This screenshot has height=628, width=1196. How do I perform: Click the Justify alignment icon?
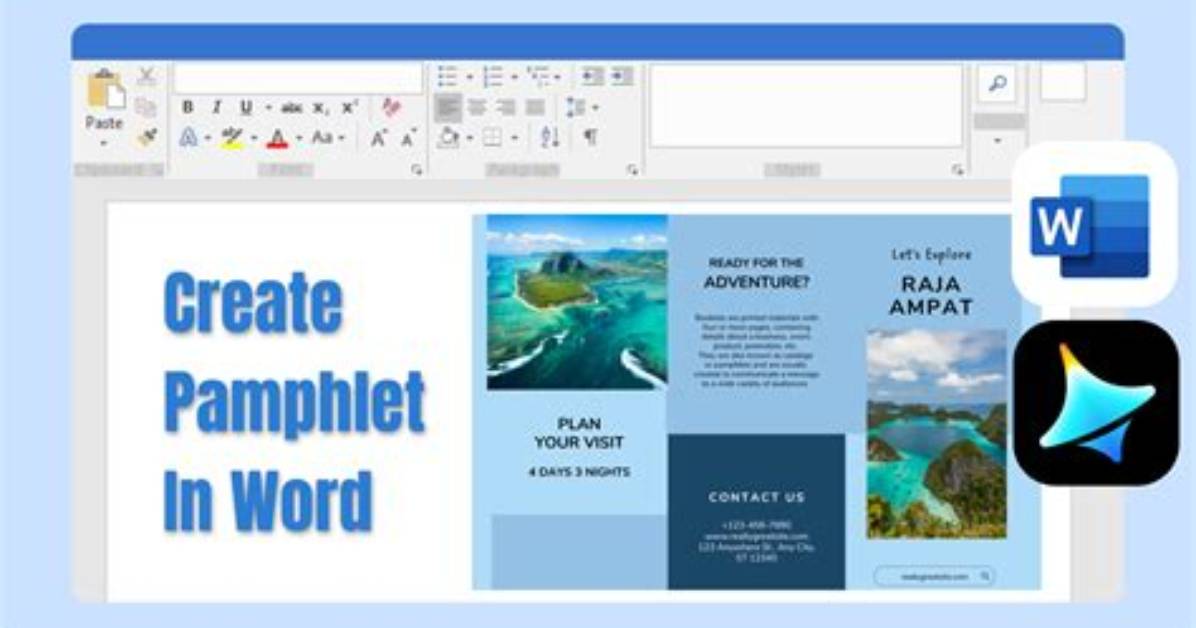(535, 108)
